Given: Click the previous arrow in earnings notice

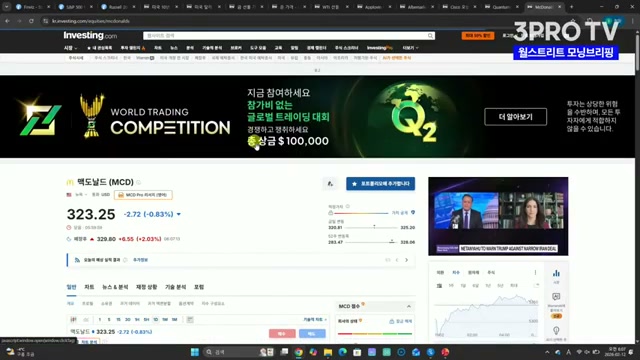Looking at the screenshot, I should (x=397, y=260).
